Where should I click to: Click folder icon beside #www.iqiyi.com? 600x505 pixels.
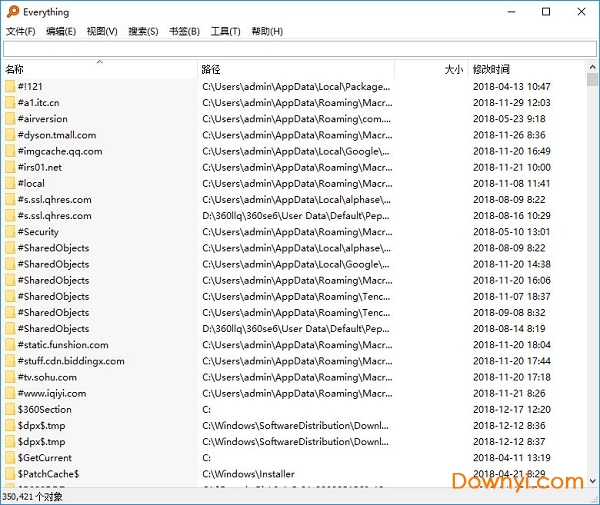coord(10,393)
